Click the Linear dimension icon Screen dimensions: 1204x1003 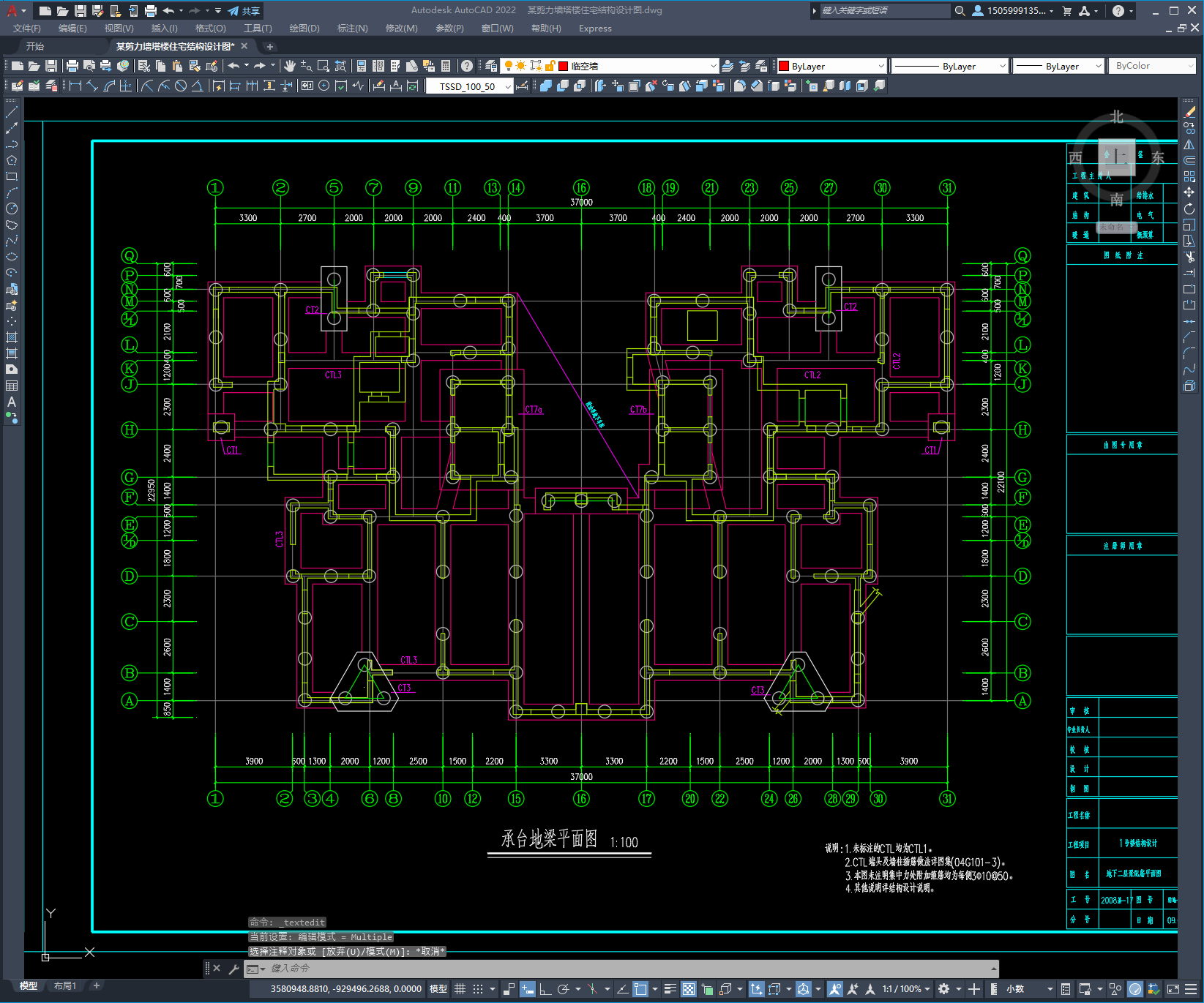click(x=75, y=86)
